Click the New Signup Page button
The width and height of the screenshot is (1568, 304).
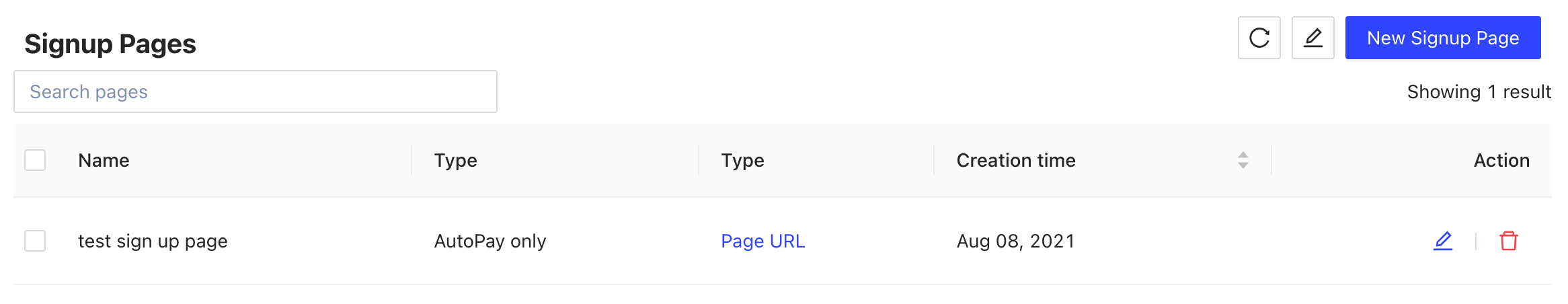[x=1442, y=38]
